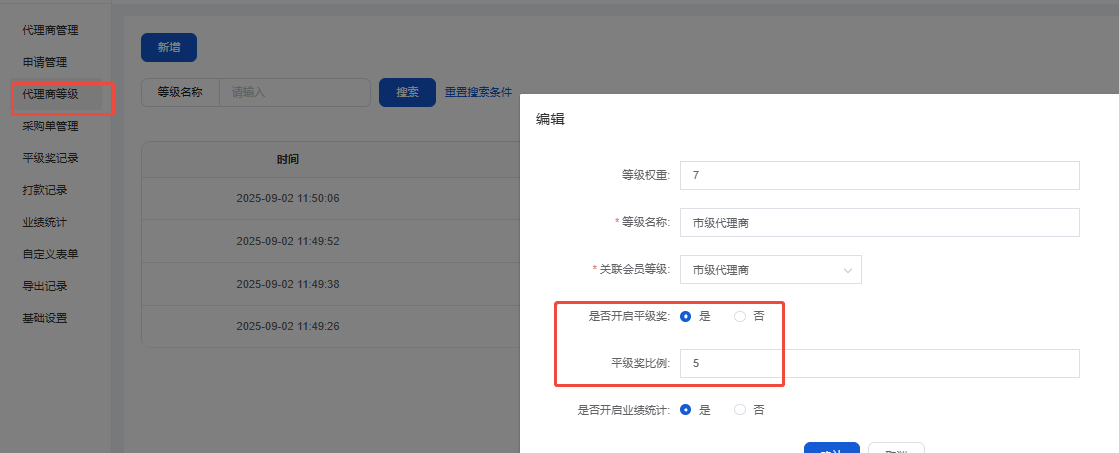Open the 代理商管理 sidebar menu

click(x=50, y=30)
